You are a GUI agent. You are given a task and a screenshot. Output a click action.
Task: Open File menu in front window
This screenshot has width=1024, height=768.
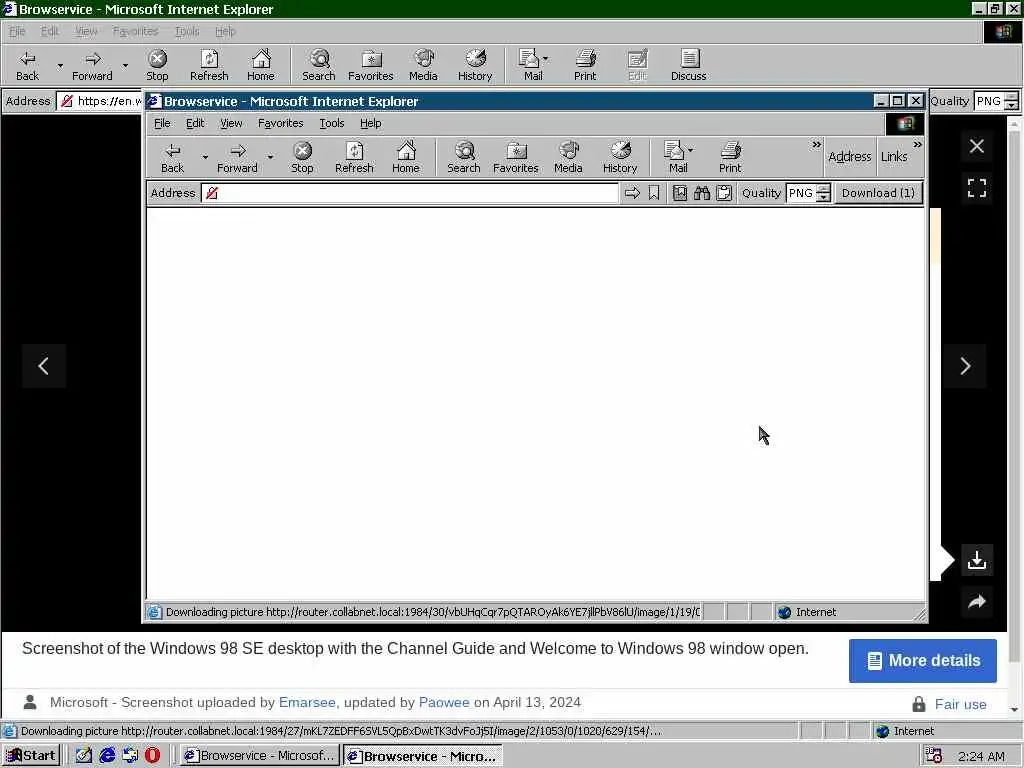pos(162,123)
